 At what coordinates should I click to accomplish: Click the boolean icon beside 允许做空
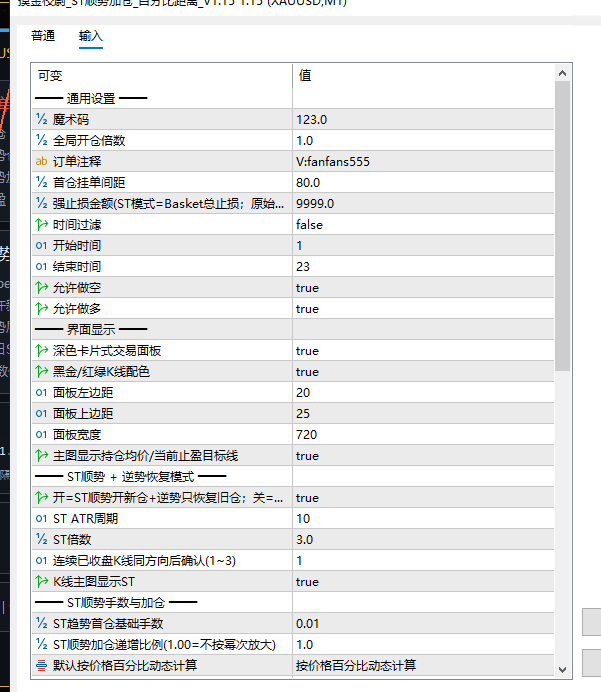41,287
